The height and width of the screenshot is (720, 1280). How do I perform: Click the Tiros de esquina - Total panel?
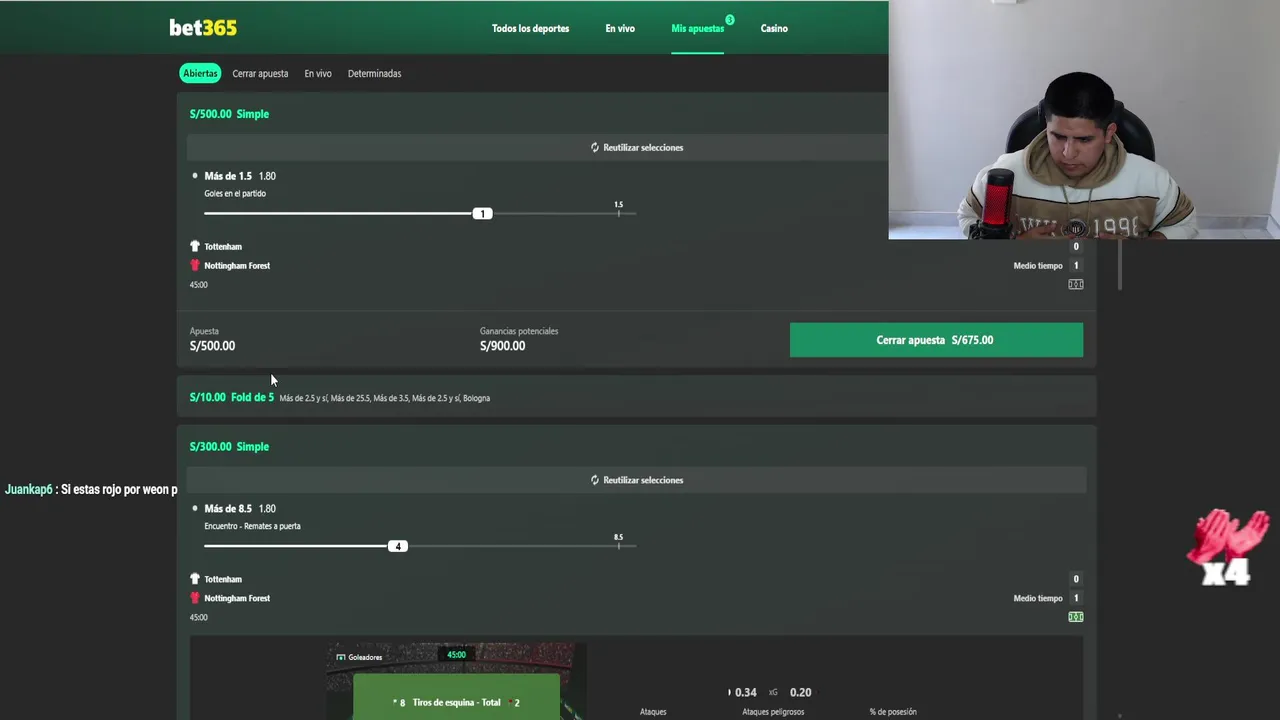(x=456, y=697)
